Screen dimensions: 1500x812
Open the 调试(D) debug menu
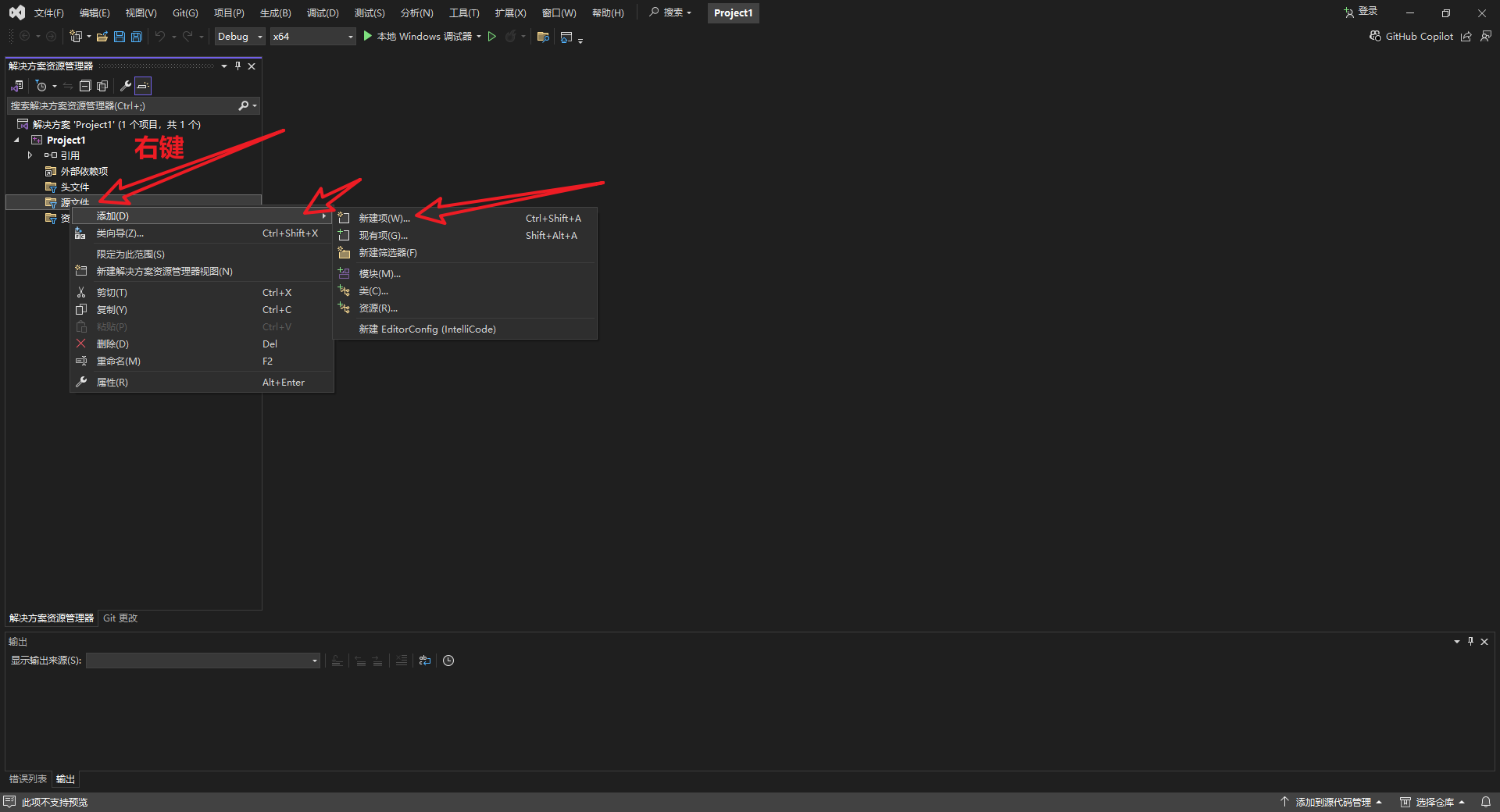pos(323,12)
